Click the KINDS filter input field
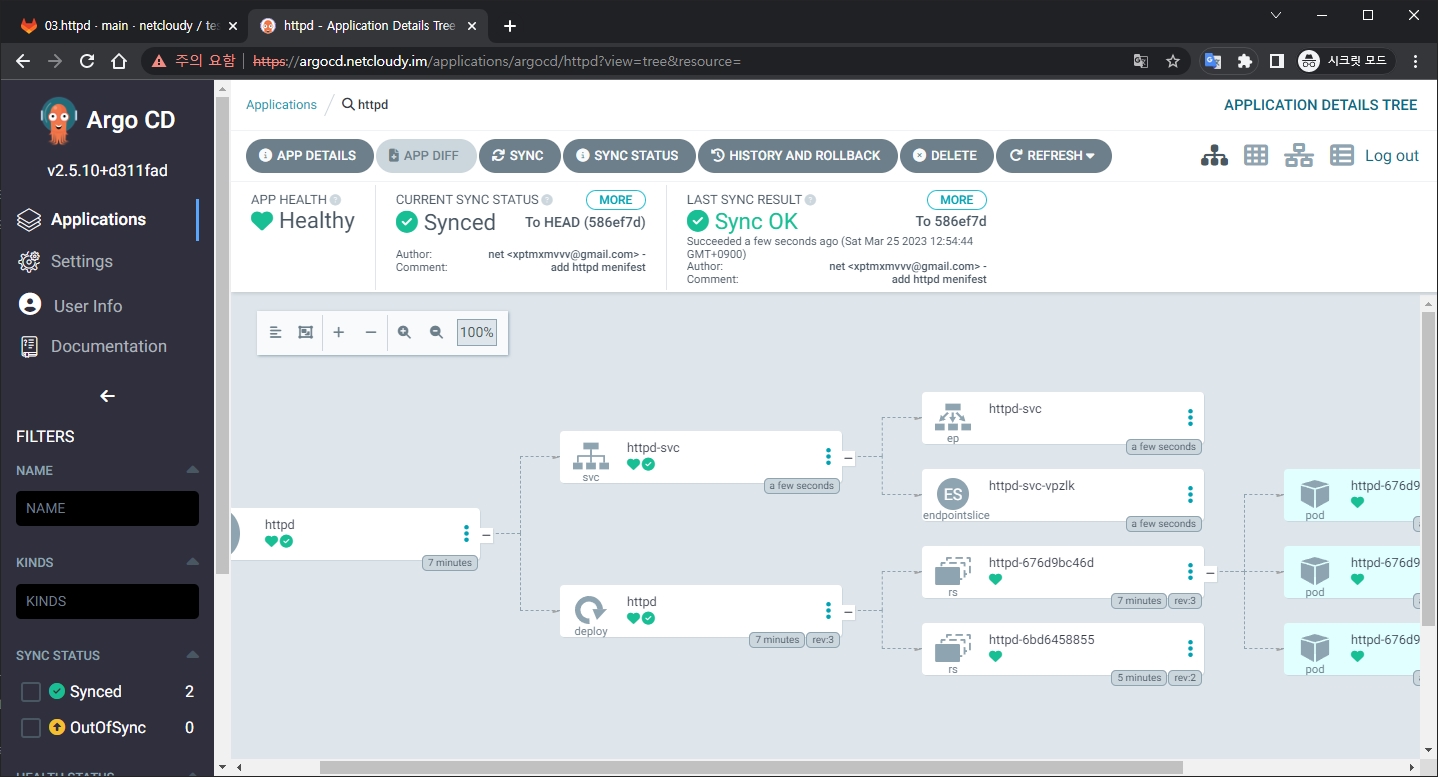The image size is (1438, 777). (x=107, y=601)
